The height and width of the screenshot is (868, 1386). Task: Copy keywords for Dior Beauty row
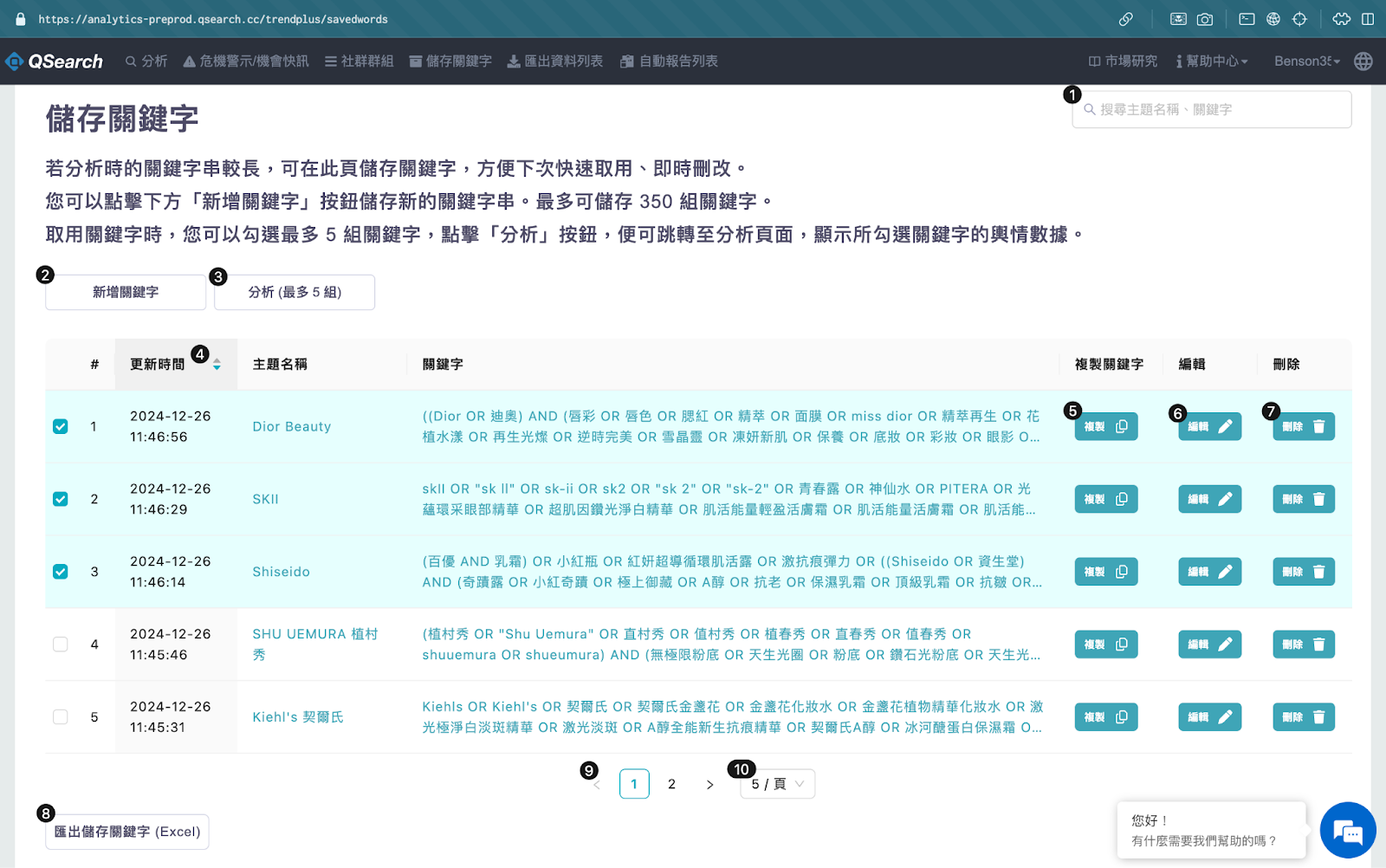pos(1106,426)
